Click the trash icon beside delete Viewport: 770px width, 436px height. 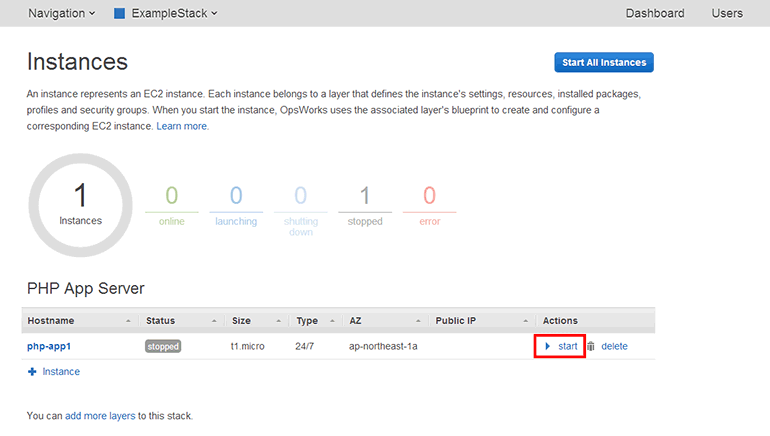(590, 346)
